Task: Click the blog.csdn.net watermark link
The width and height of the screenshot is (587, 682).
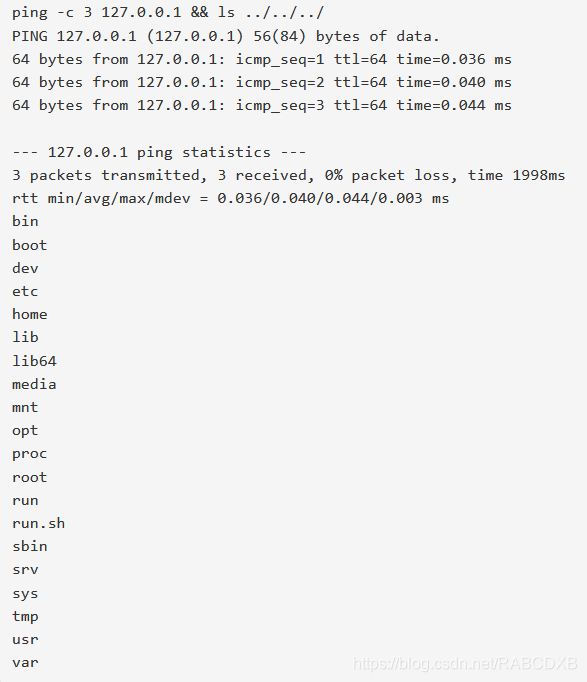Action: click(465, 664)
